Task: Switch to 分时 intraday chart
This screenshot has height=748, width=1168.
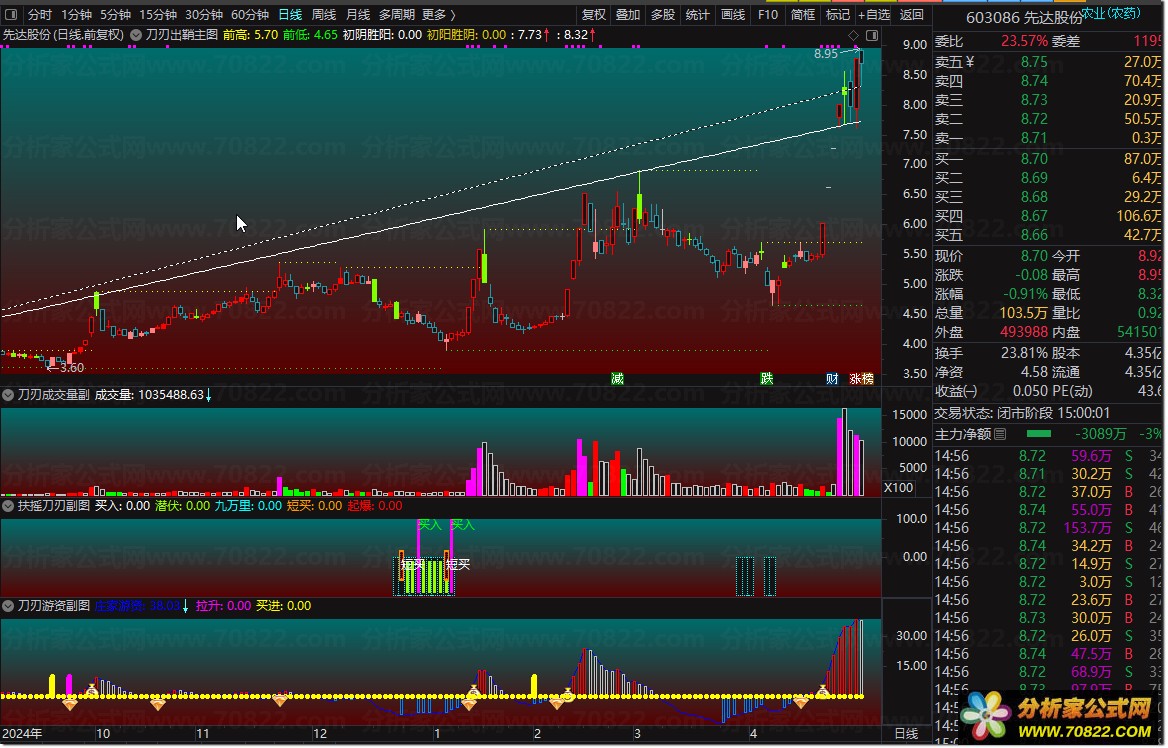Action: [39, 14]
